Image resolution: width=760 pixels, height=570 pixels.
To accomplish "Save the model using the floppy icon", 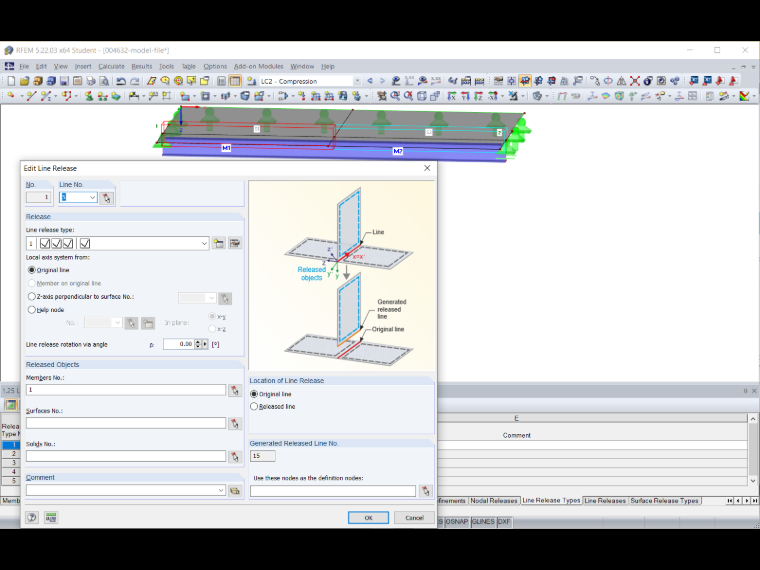I will [x=64, y=81].
